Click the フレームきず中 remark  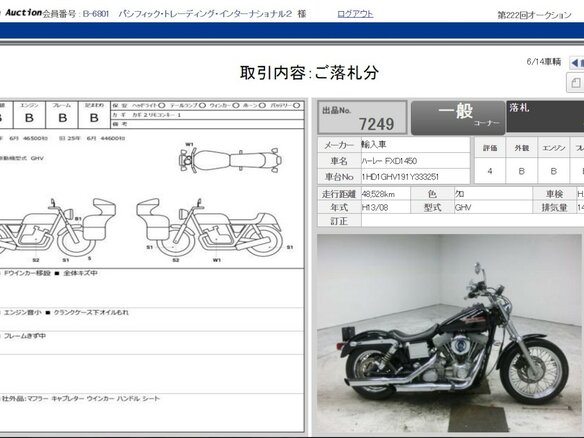[x=25, y=336]
